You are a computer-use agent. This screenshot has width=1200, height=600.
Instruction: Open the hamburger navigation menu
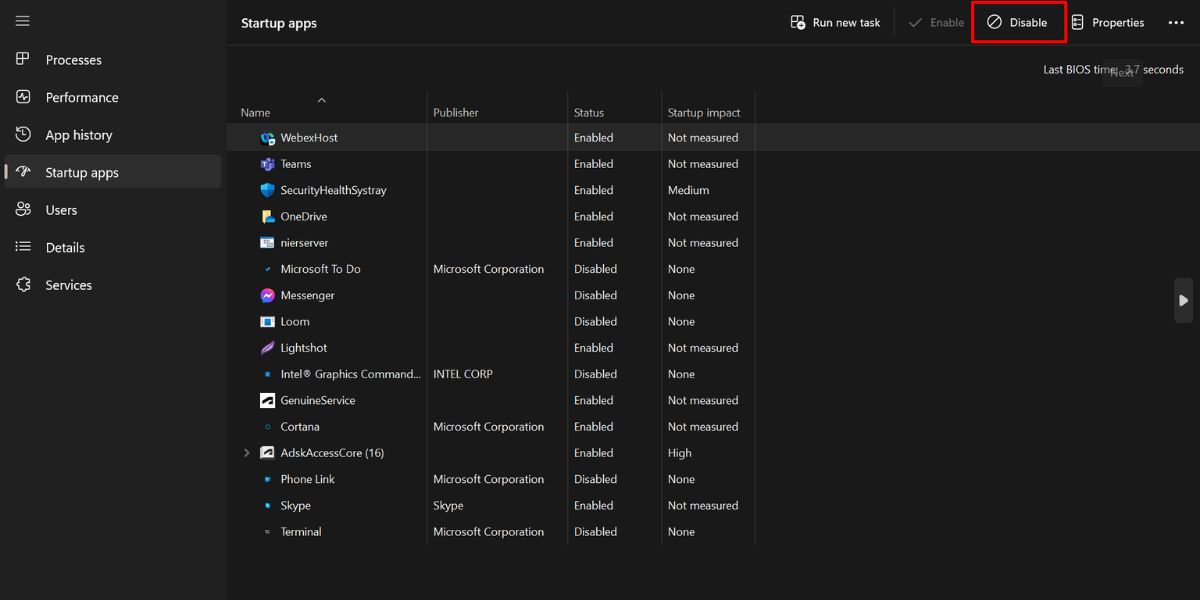[22, 20]
